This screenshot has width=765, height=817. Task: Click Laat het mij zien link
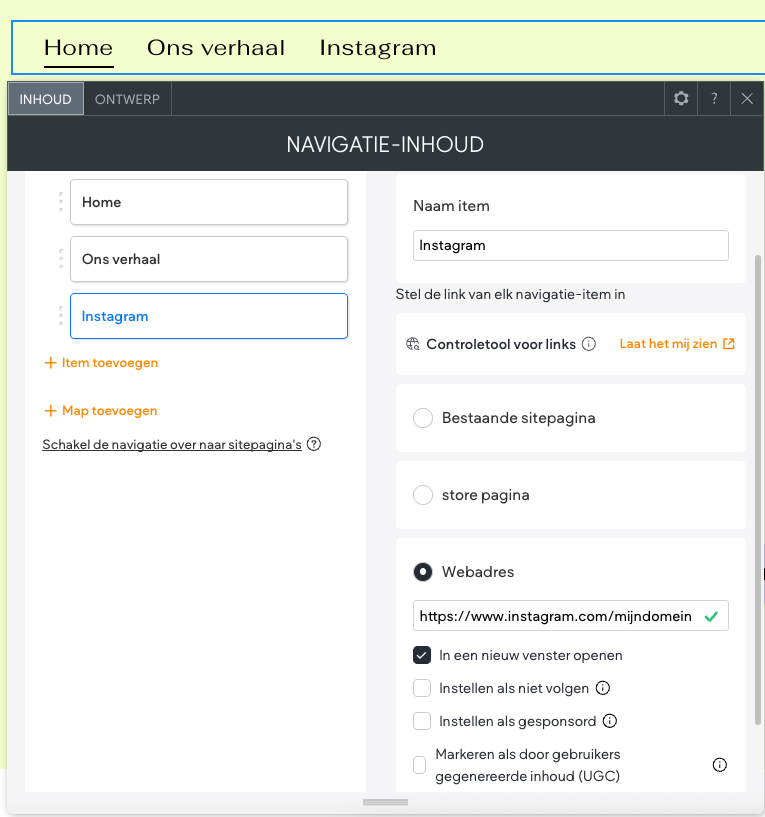coord(677,344)
